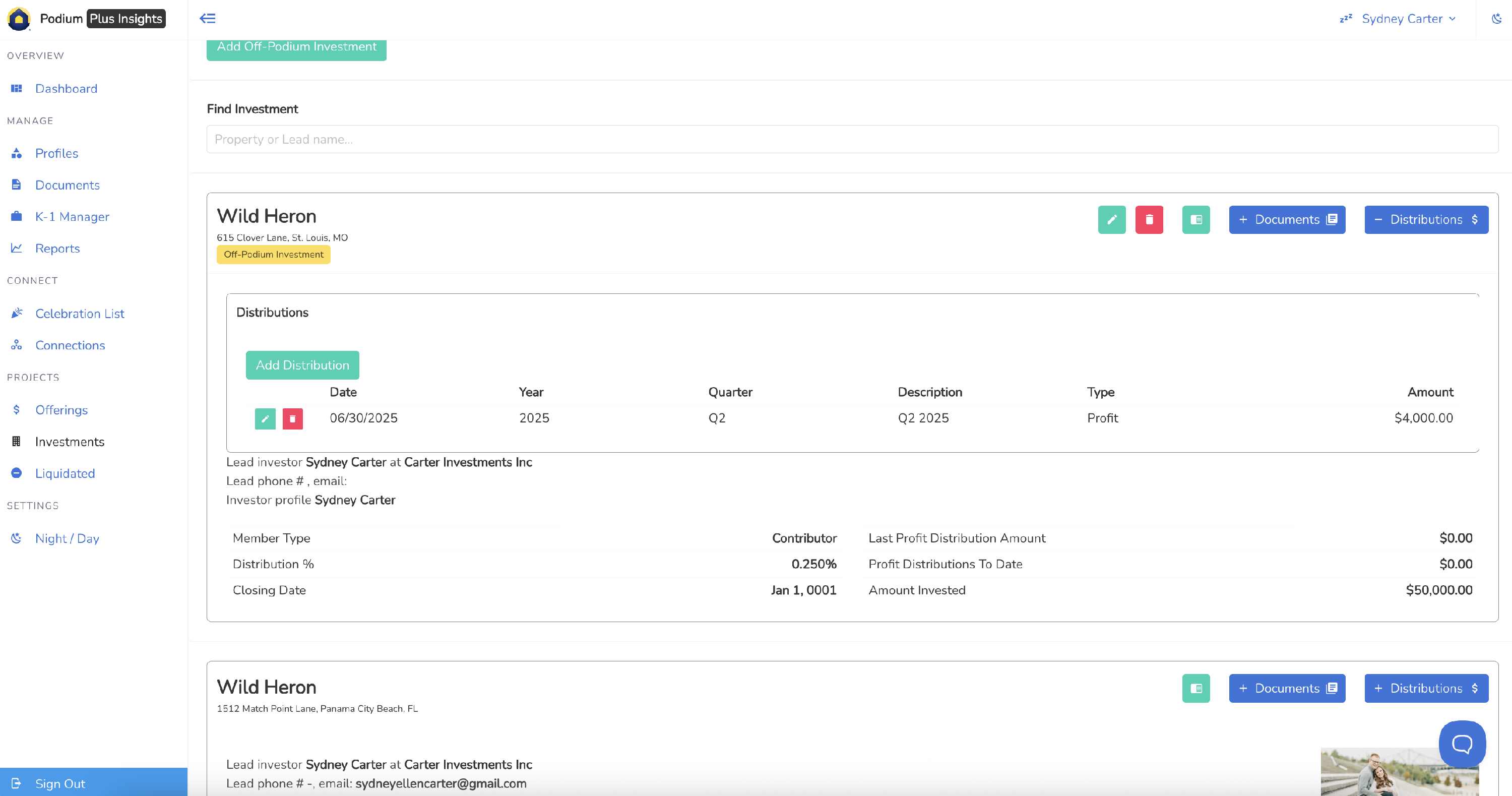Toggle dark mode via top-right moon icon
Viewport: 1512px width, 796px height.
[1496, 19]
